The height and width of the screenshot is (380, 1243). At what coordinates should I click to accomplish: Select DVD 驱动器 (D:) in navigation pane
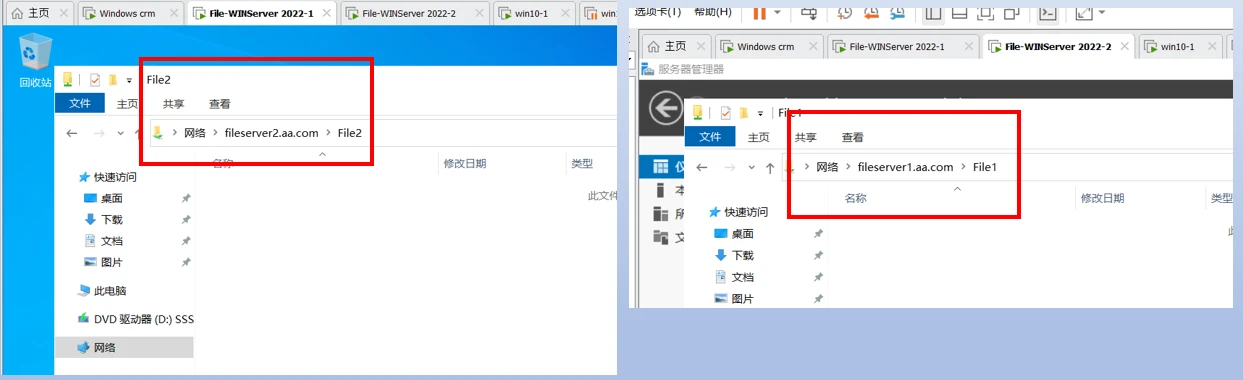[x=135, y=319]
